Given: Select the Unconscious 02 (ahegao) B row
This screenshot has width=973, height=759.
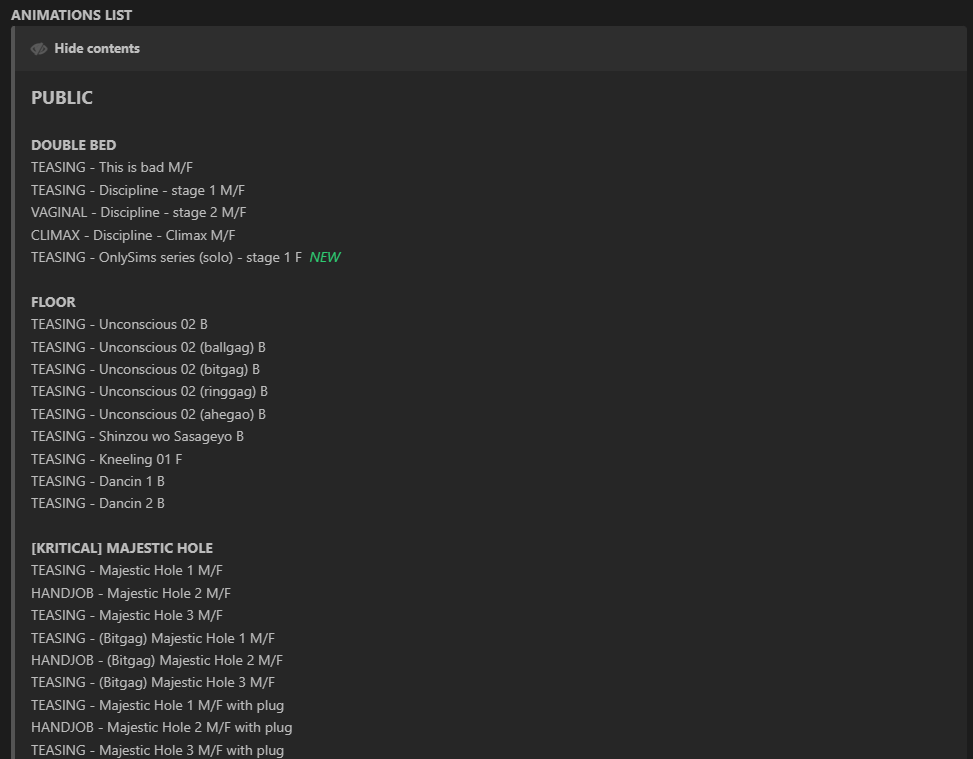Looking at the screenshot, I should [148, 414].
